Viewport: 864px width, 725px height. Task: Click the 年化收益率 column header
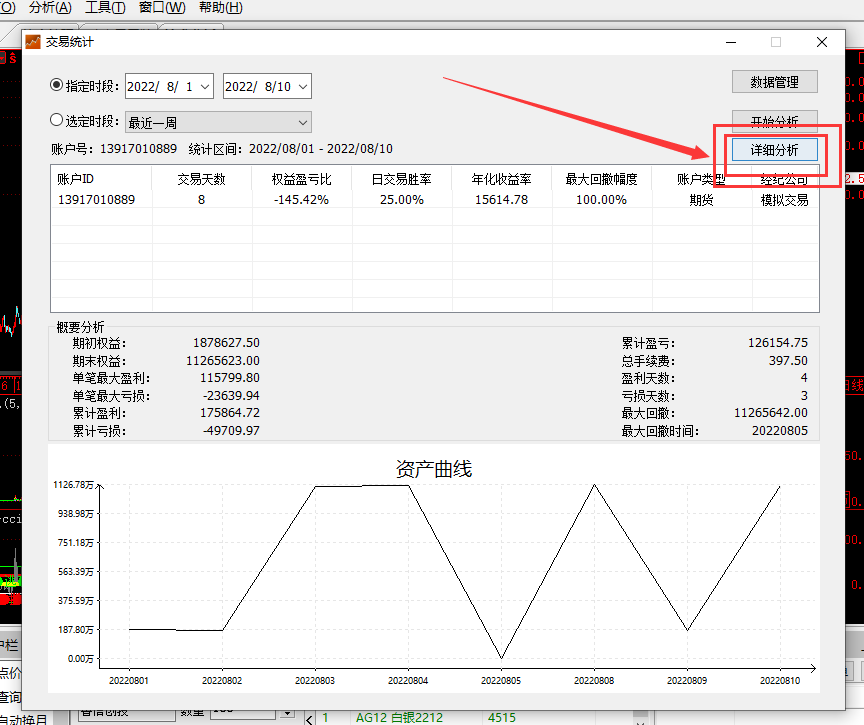[501, 179]
